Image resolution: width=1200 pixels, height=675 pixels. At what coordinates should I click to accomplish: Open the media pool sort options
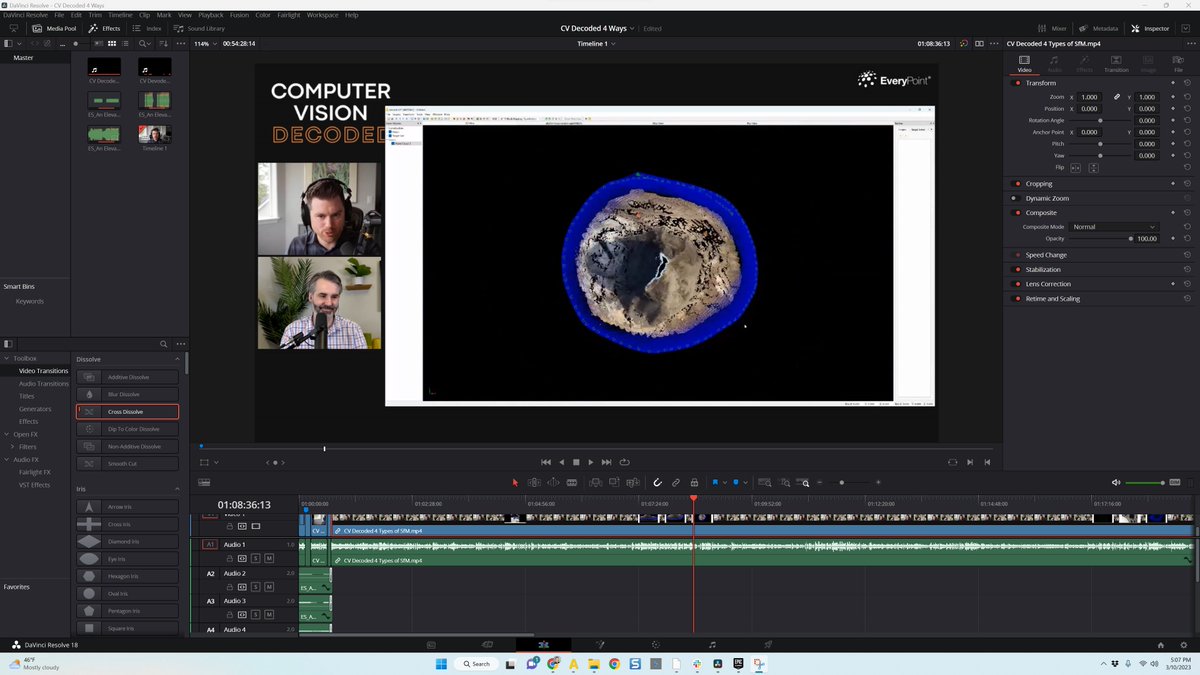point(163,44)
